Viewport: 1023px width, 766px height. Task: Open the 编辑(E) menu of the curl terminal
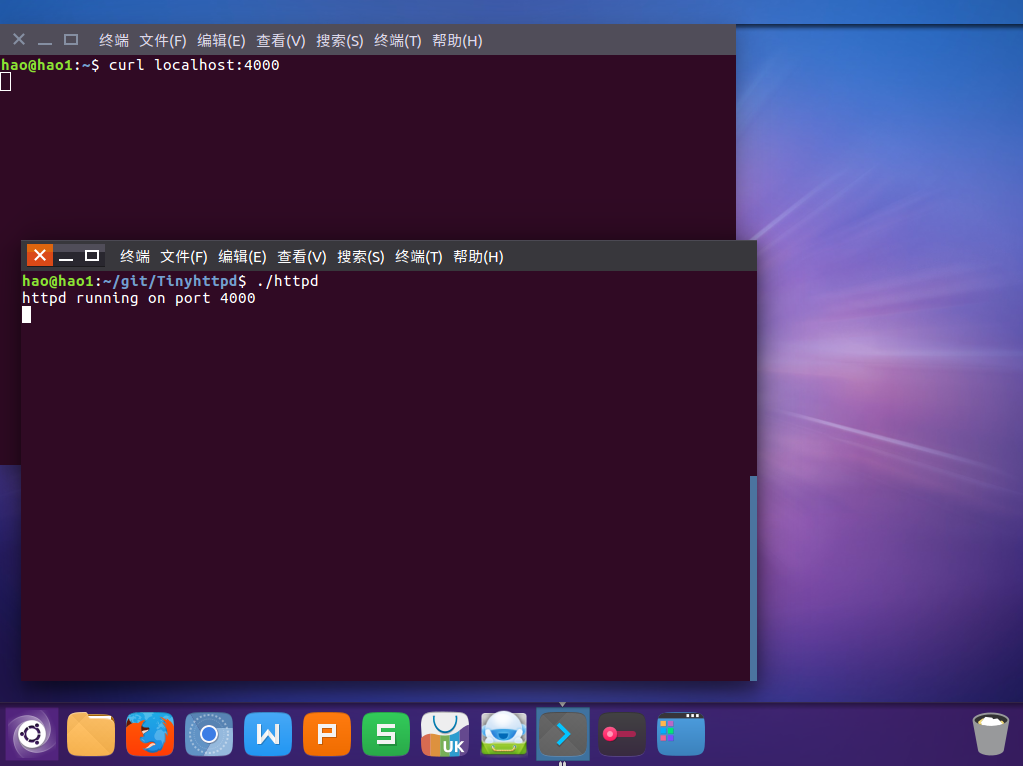coord(220,40)
